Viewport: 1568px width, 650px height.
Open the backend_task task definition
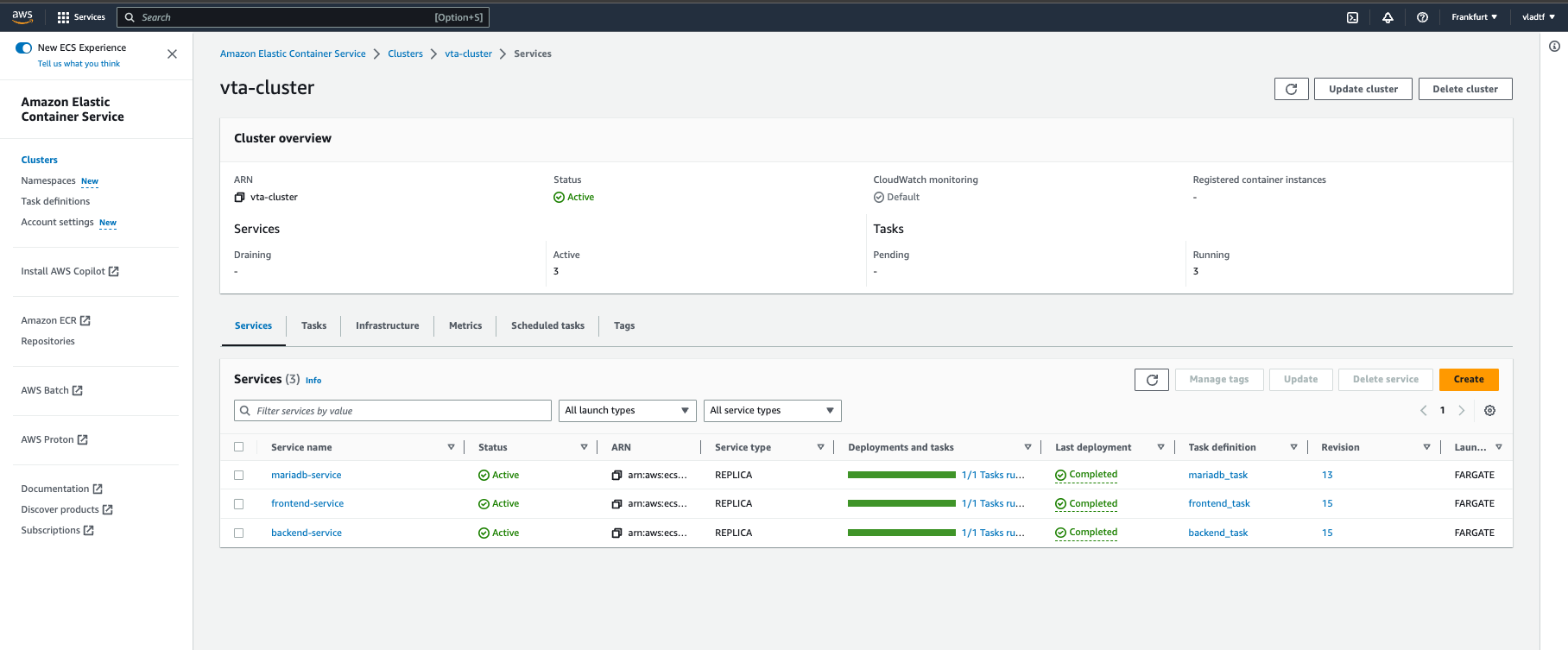click(1217, 533)
